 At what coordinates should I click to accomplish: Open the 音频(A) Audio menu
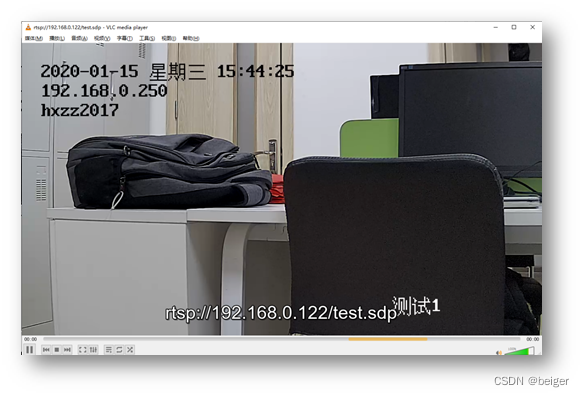click(x=79, y=38)
